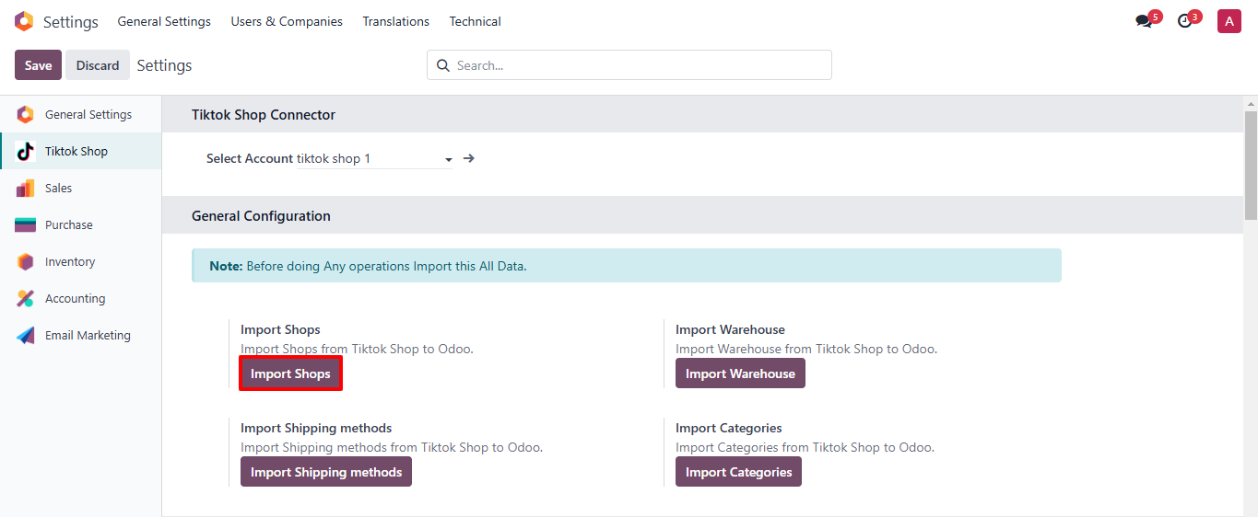This screenshot has height=517, width=1258.
Task: Click the Odoo Settings app logo
Action: [23, 21]
